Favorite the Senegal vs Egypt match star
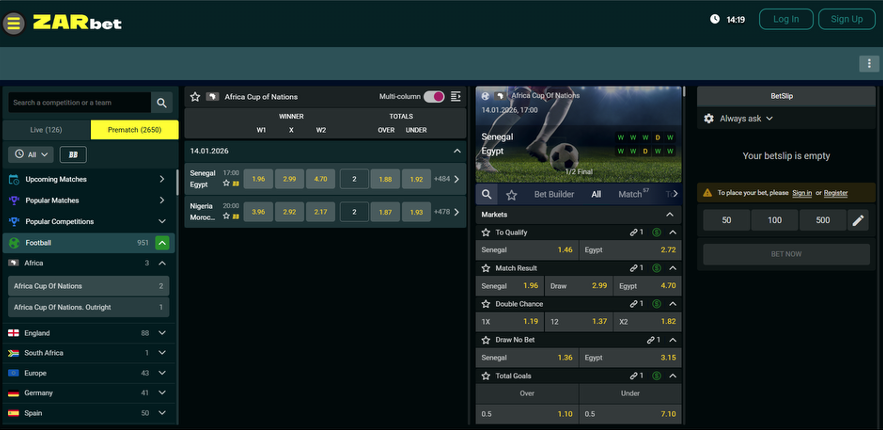The width and height of the screenshot is (884, 430). click(226, 183)
